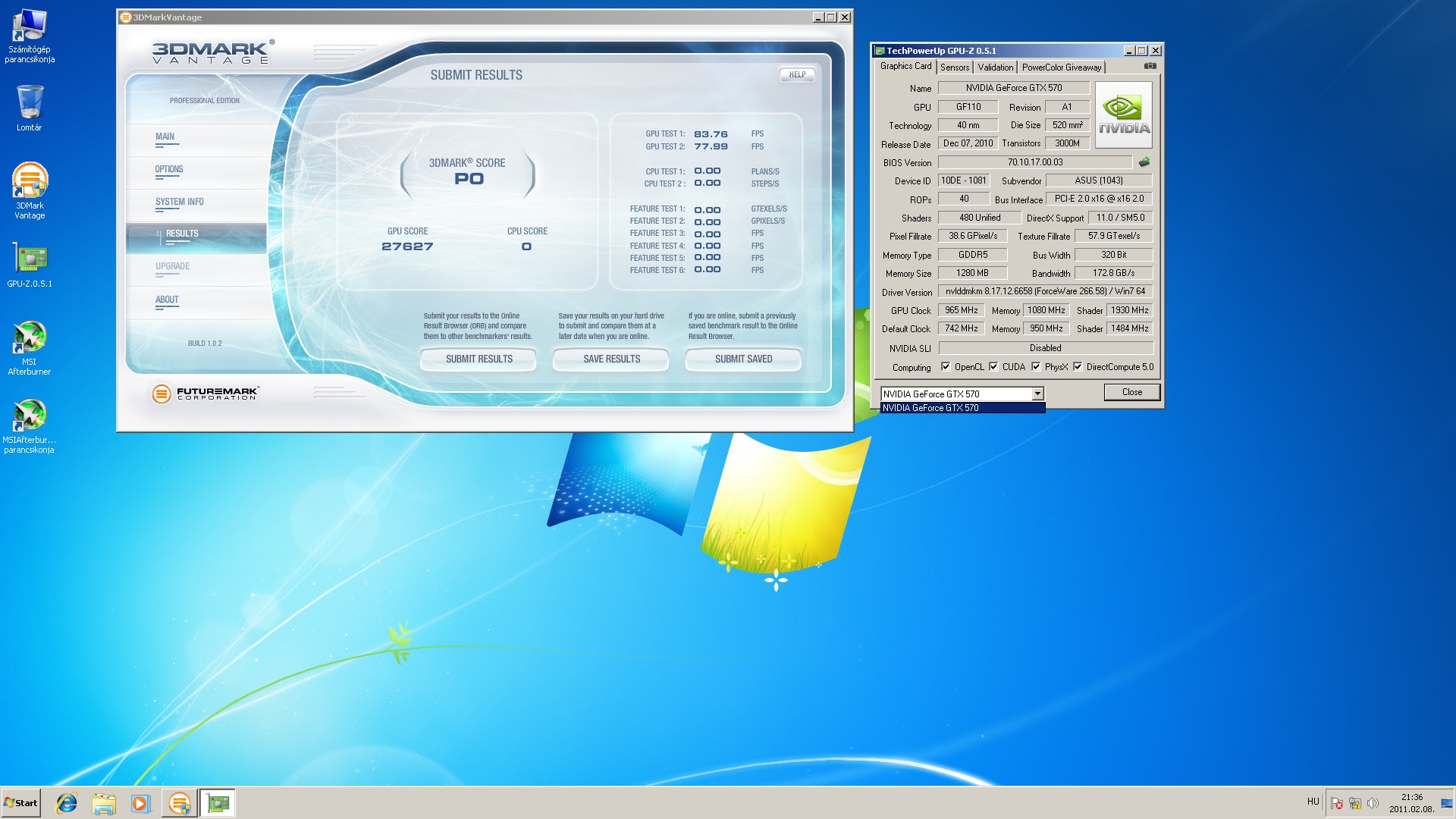1456x819 pixels.
Task: Switch to the Sensors tab
Action: coord(955,67)
